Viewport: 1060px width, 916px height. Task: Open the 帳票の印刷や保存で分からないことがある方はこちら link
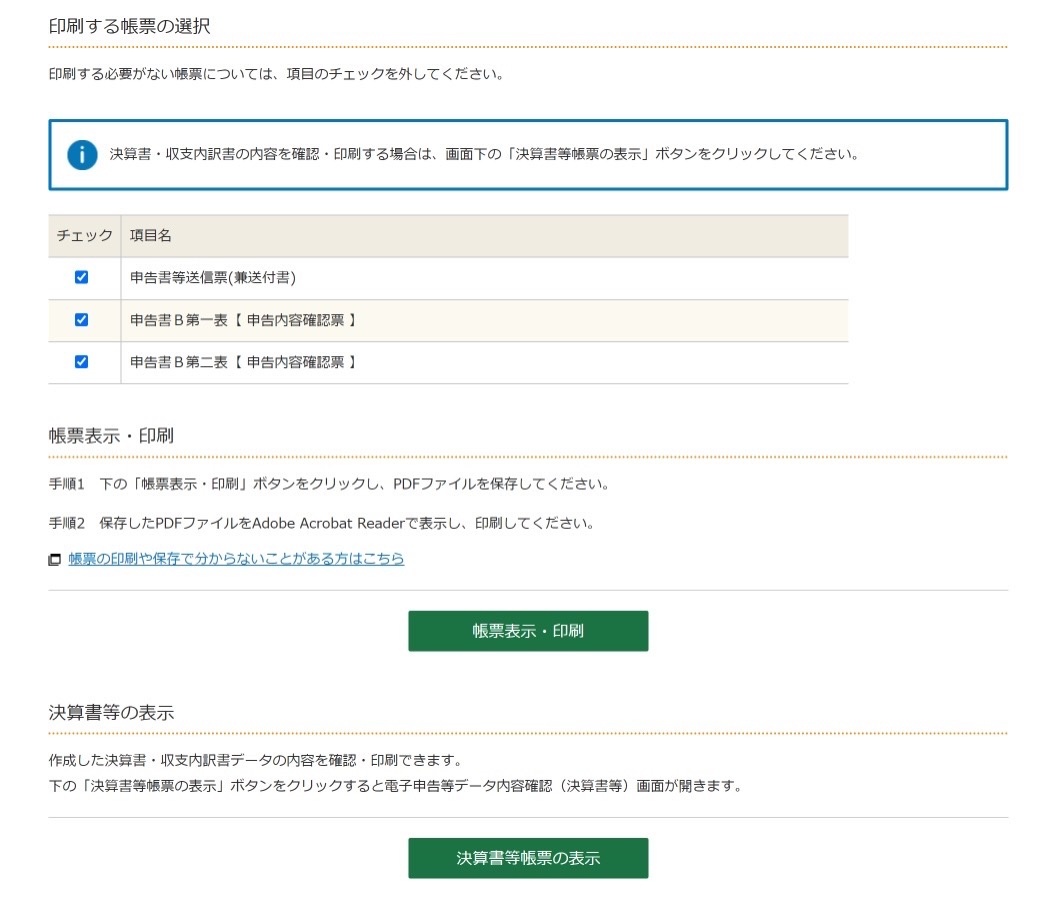point(236,559)
